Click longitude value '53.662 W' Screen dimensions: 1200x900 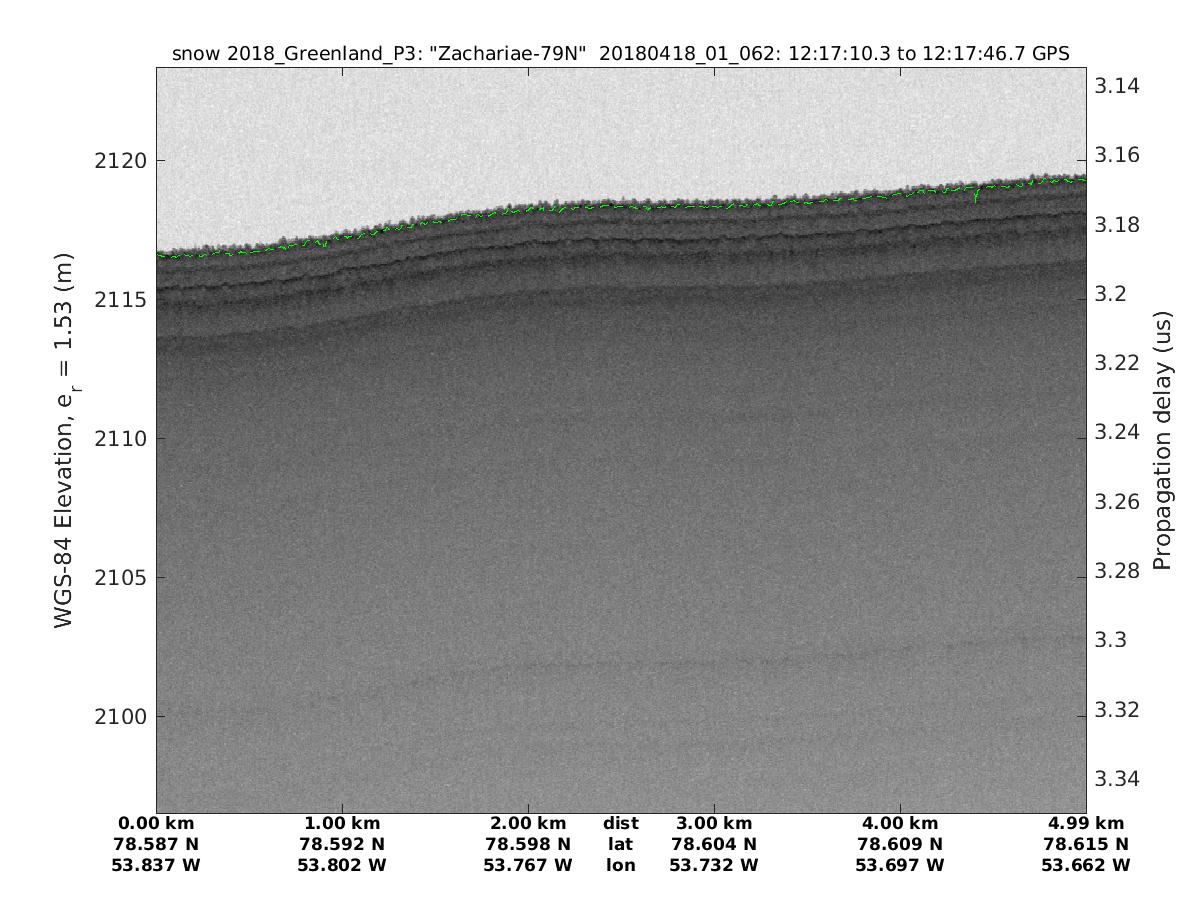[x=1086, y=866]
